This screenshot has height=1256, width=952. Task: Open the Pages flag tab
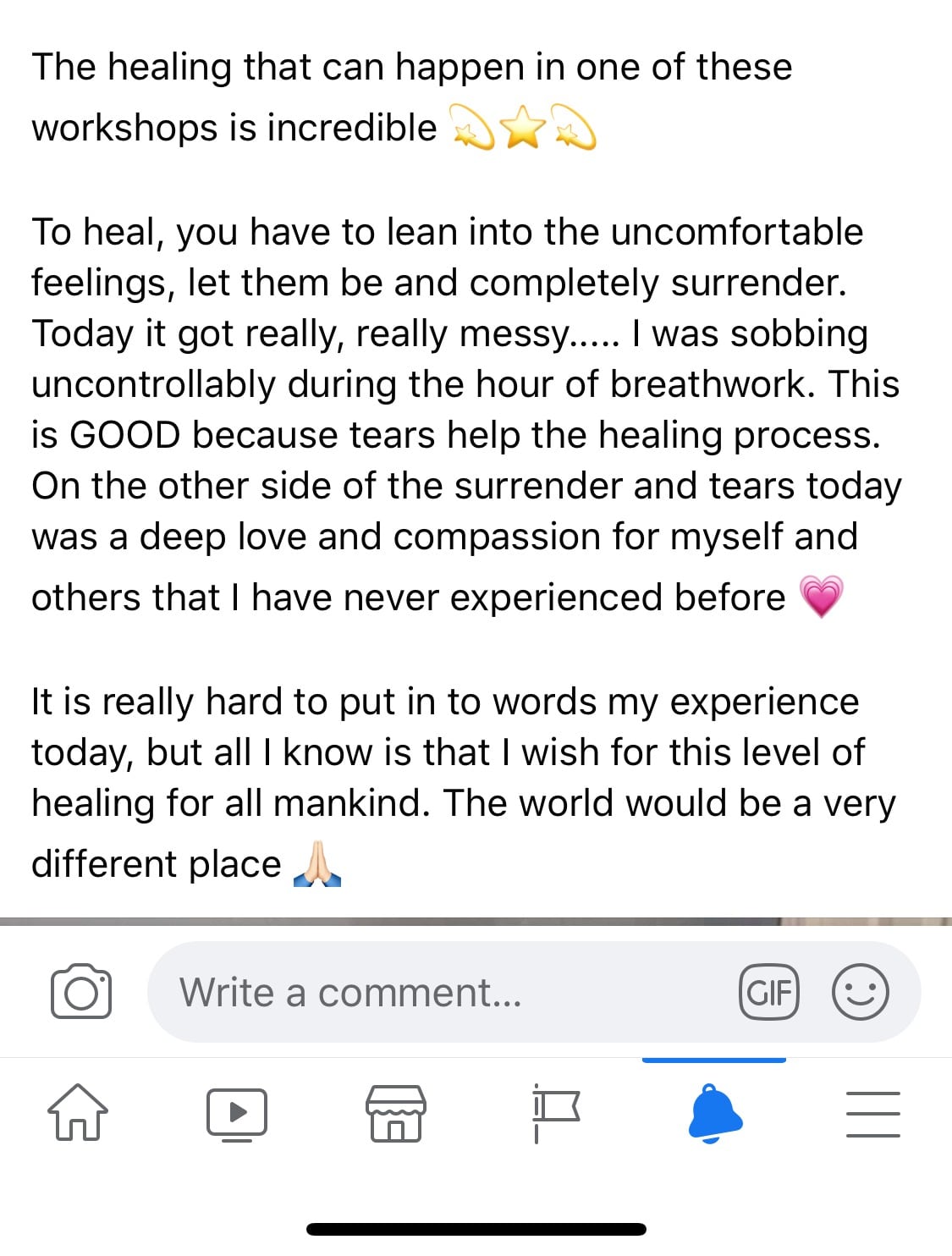coord(555,1113)
